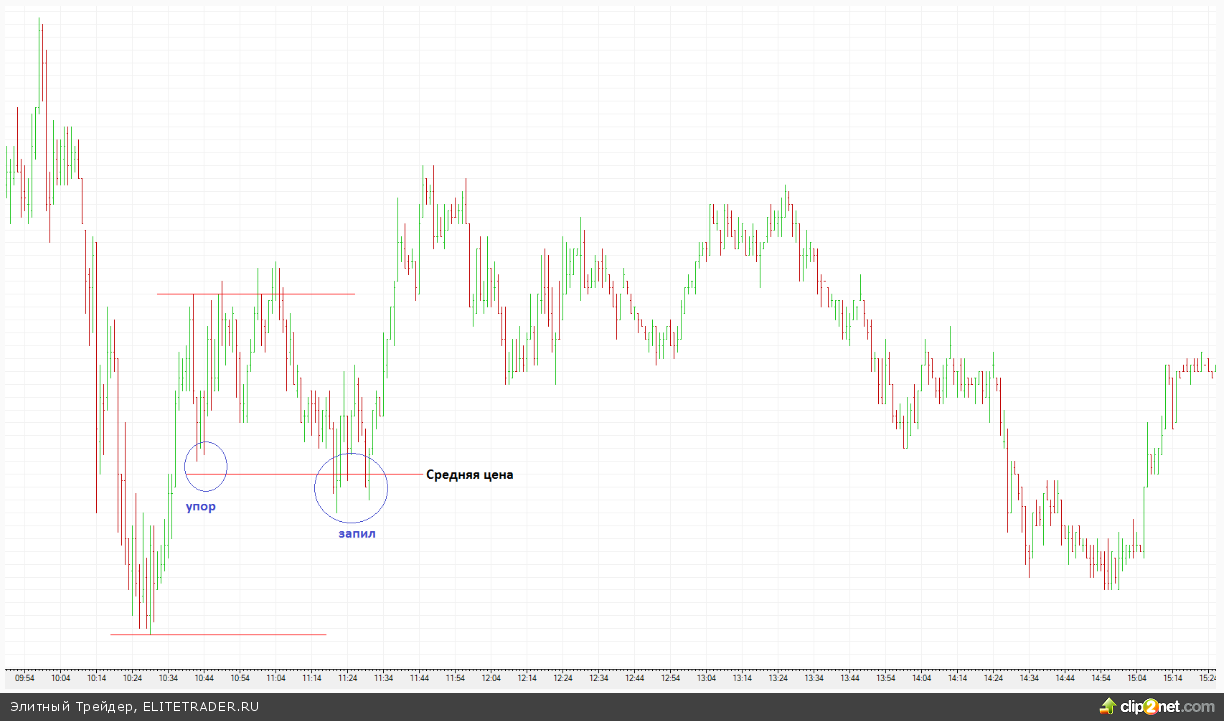
Task: Click the 09:54 time axis label
Action: (x=25, y=678)
